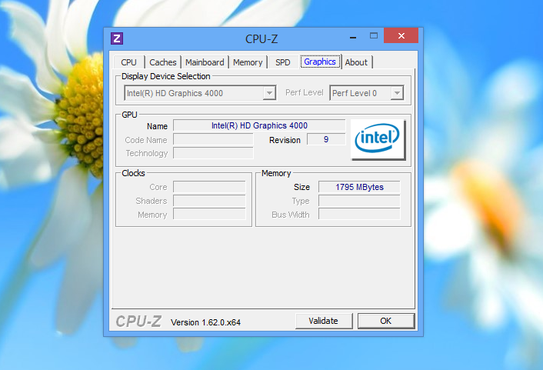543x370 pixels.
Task: Click the empty Bus Width field
Action: 359,215
